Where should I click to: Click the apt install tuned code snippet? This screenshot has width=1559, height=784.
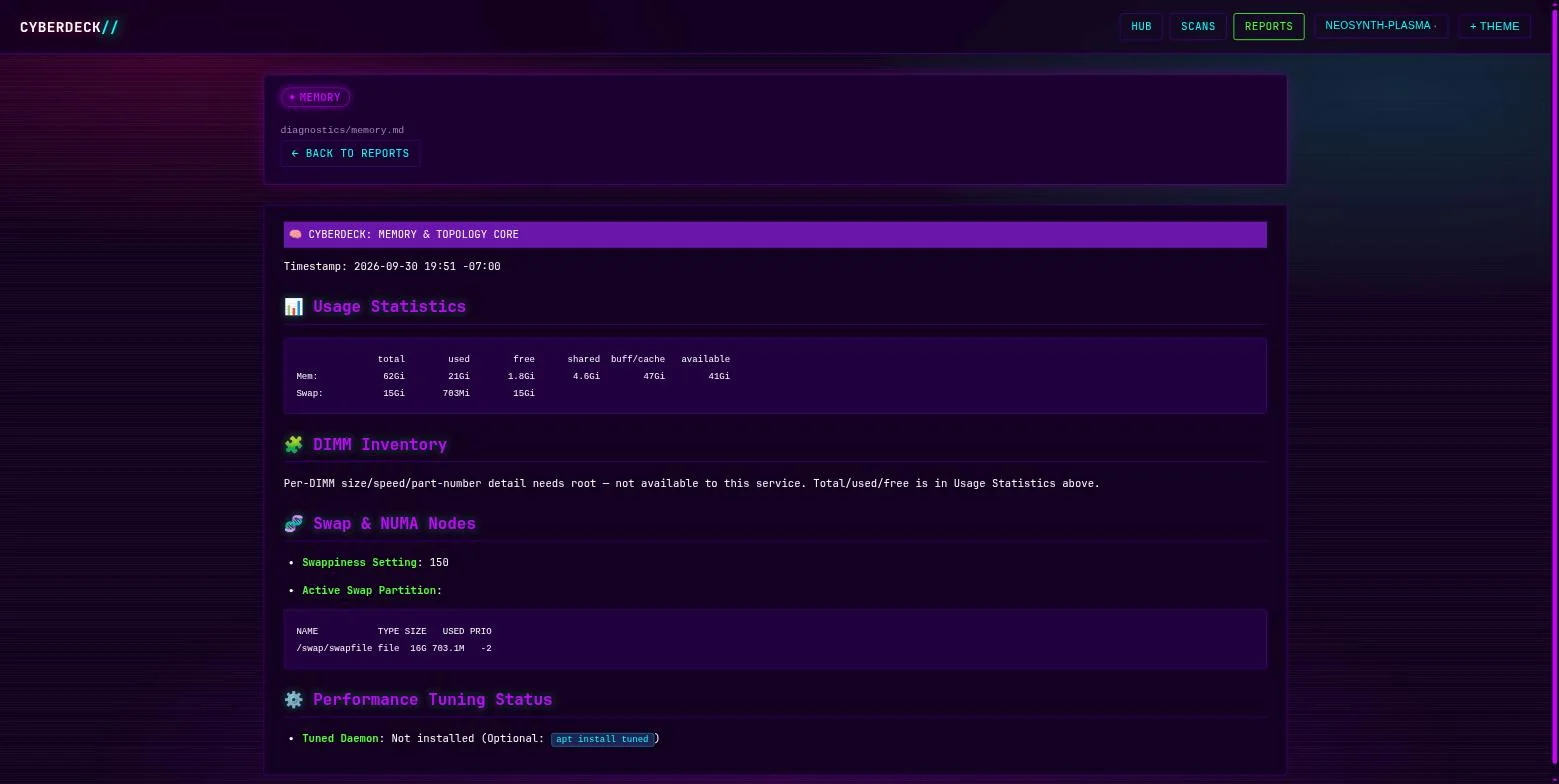pos(602,739)
